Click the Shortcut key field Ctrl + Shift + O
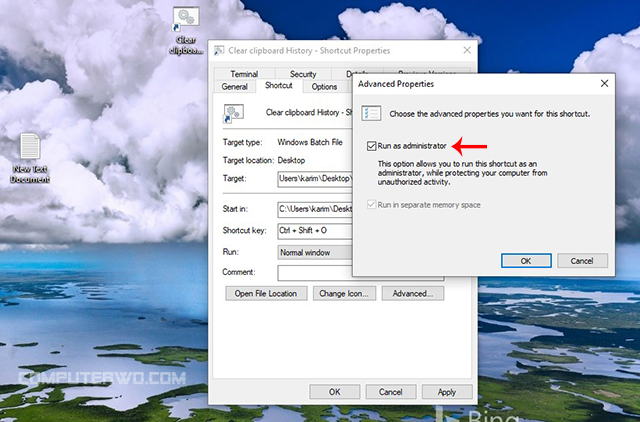The image size is (640, 422). point(315,231)
